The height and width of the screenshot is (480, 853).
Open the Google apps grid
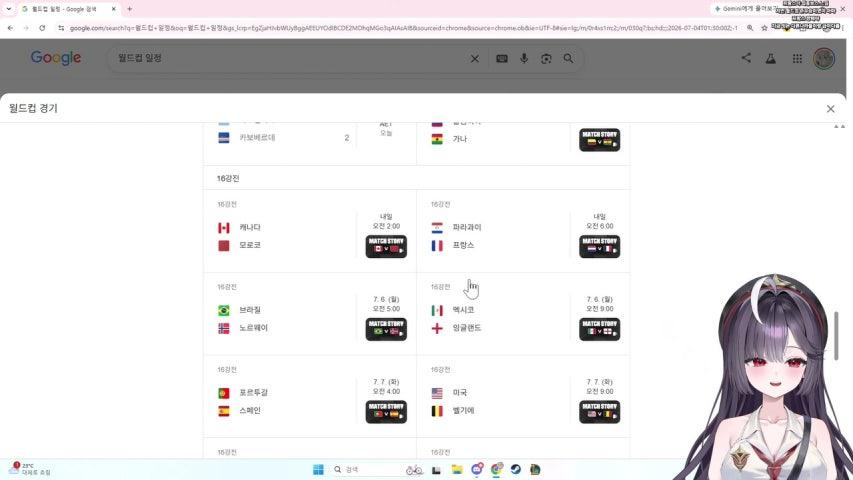tap(797, 58)
